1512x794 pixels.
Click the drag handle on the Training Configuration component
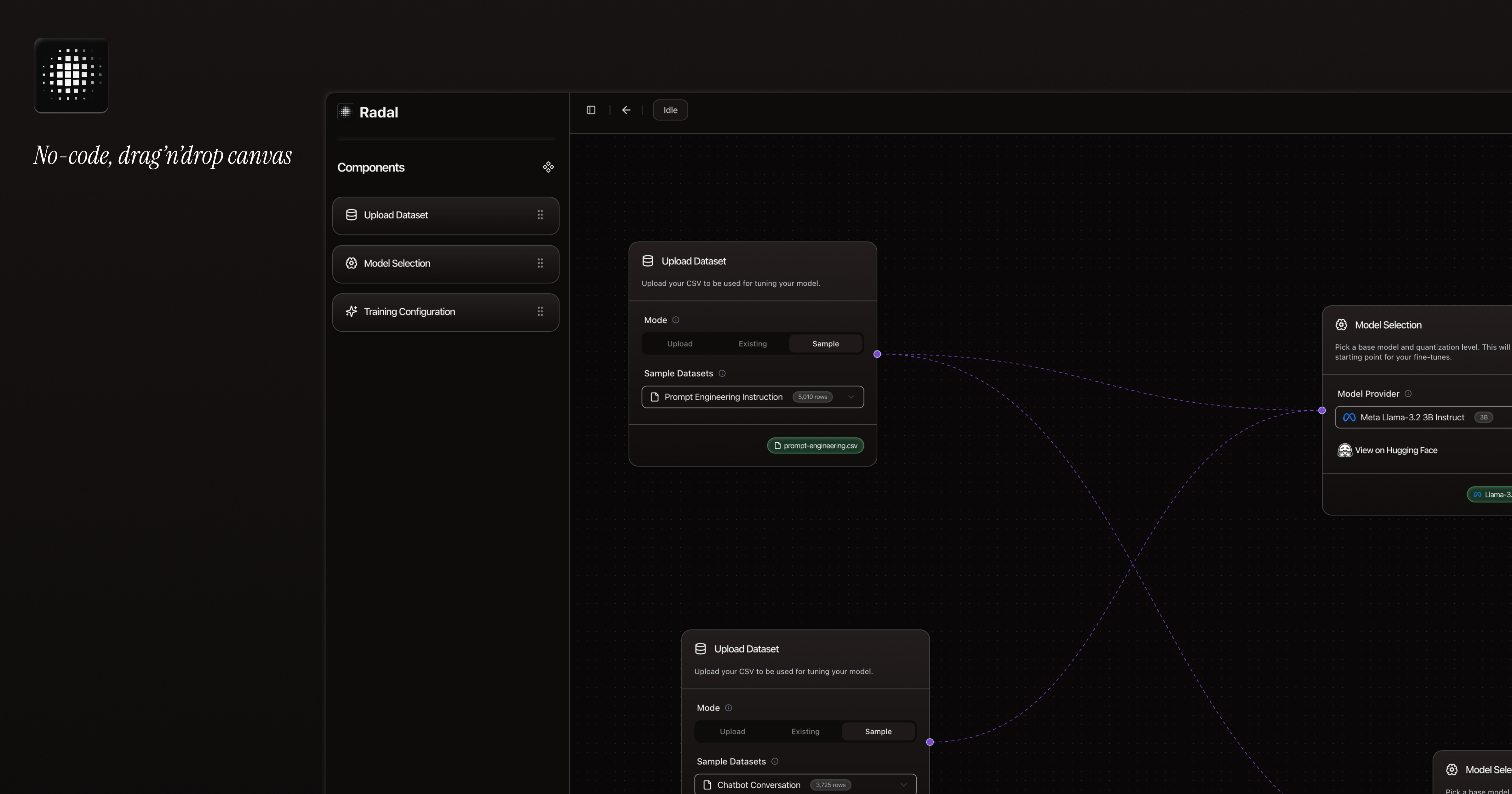pos(540,311)
